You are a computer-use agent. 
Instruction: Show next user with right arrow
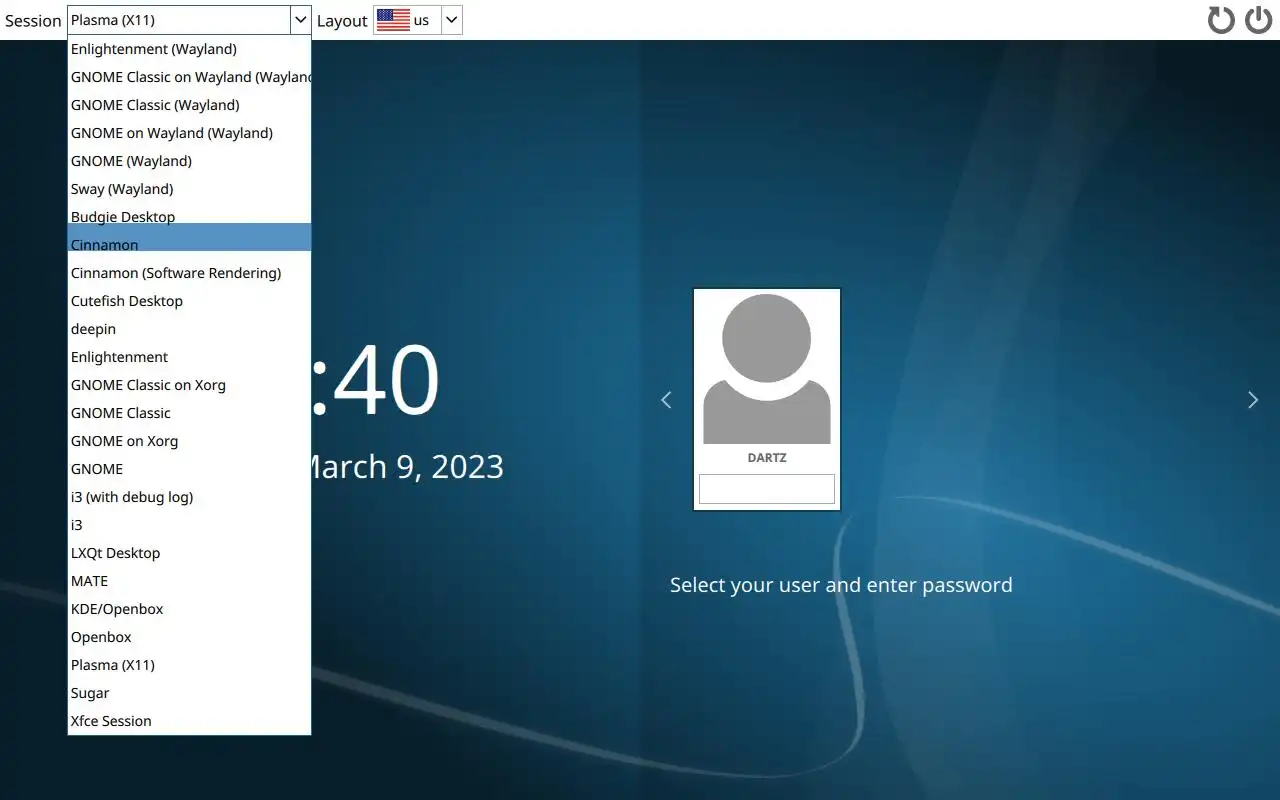1253,400
